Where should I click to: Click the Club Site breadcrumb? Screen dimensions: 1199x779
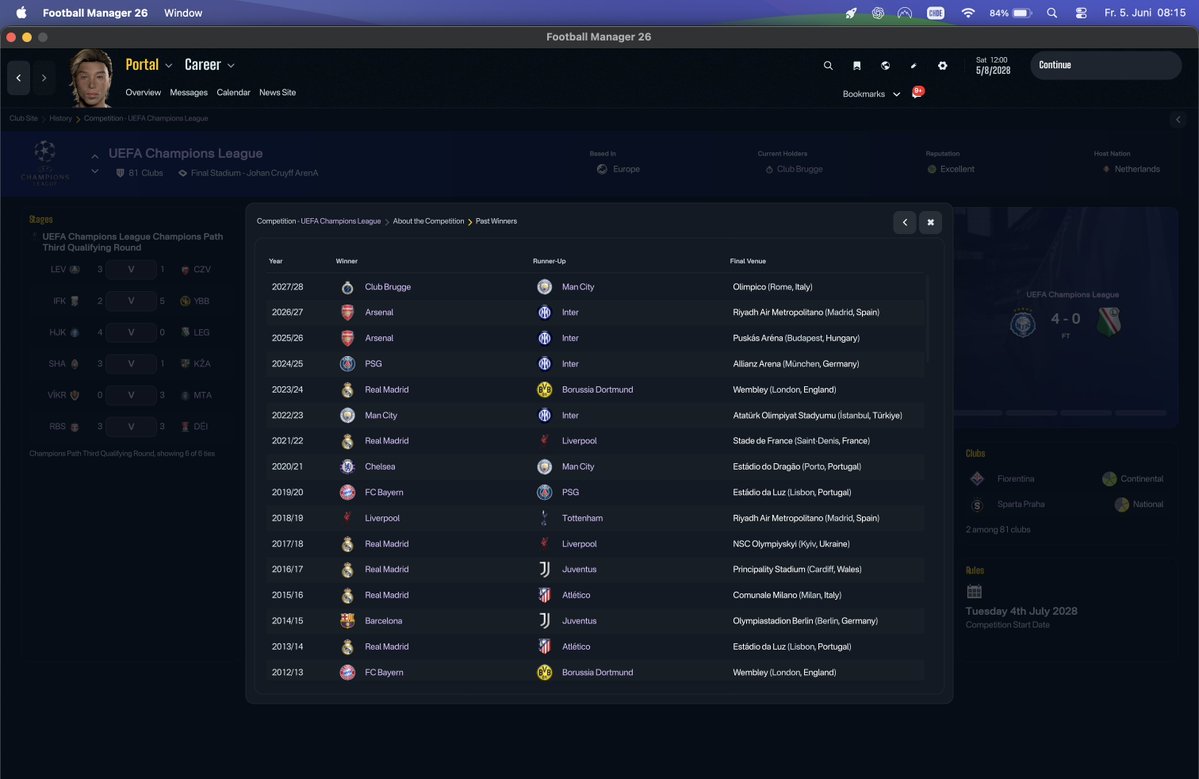pos(24,118)
